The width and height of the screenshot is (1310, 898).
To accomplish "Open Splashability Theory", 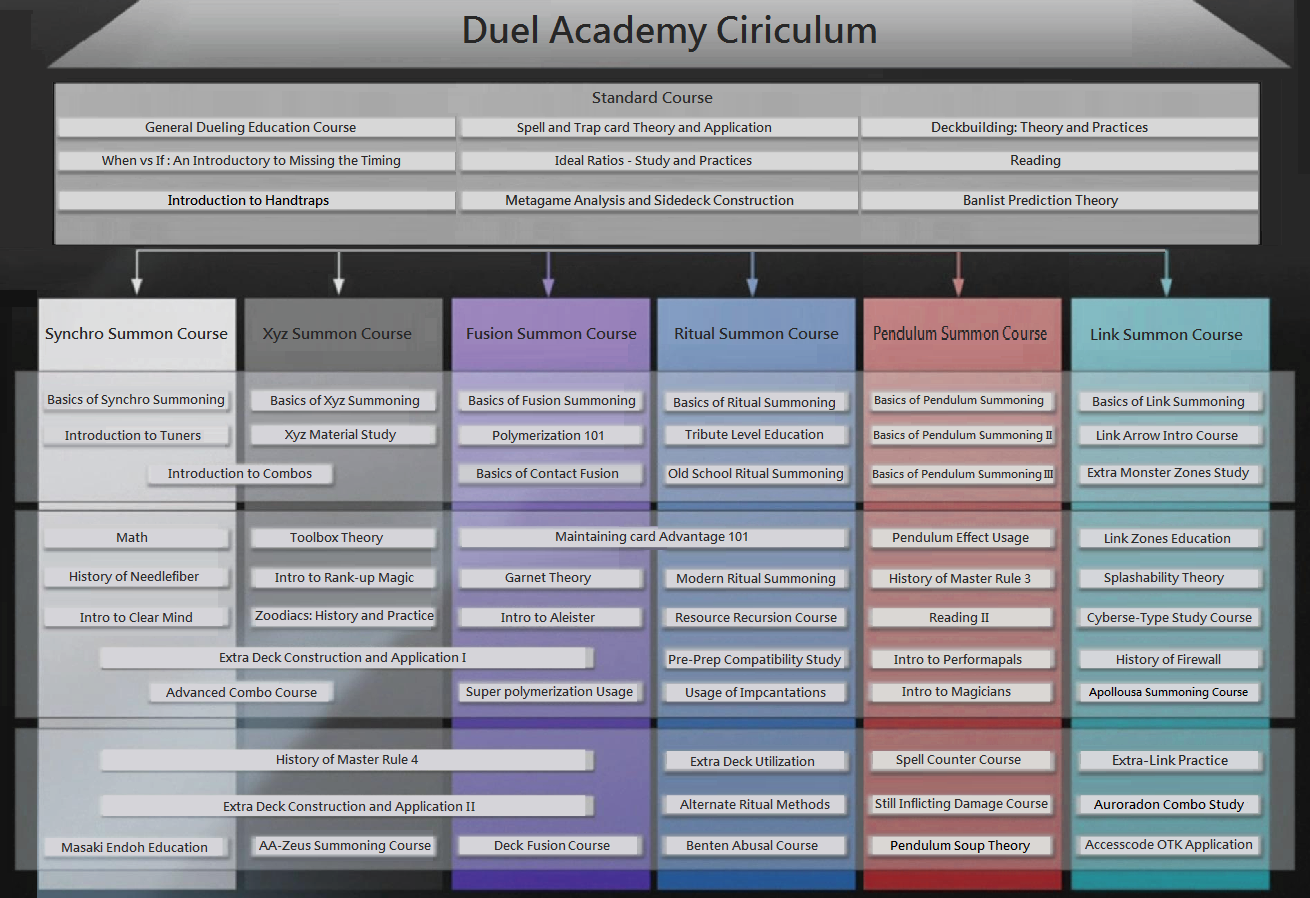I will pos(1169,577).
